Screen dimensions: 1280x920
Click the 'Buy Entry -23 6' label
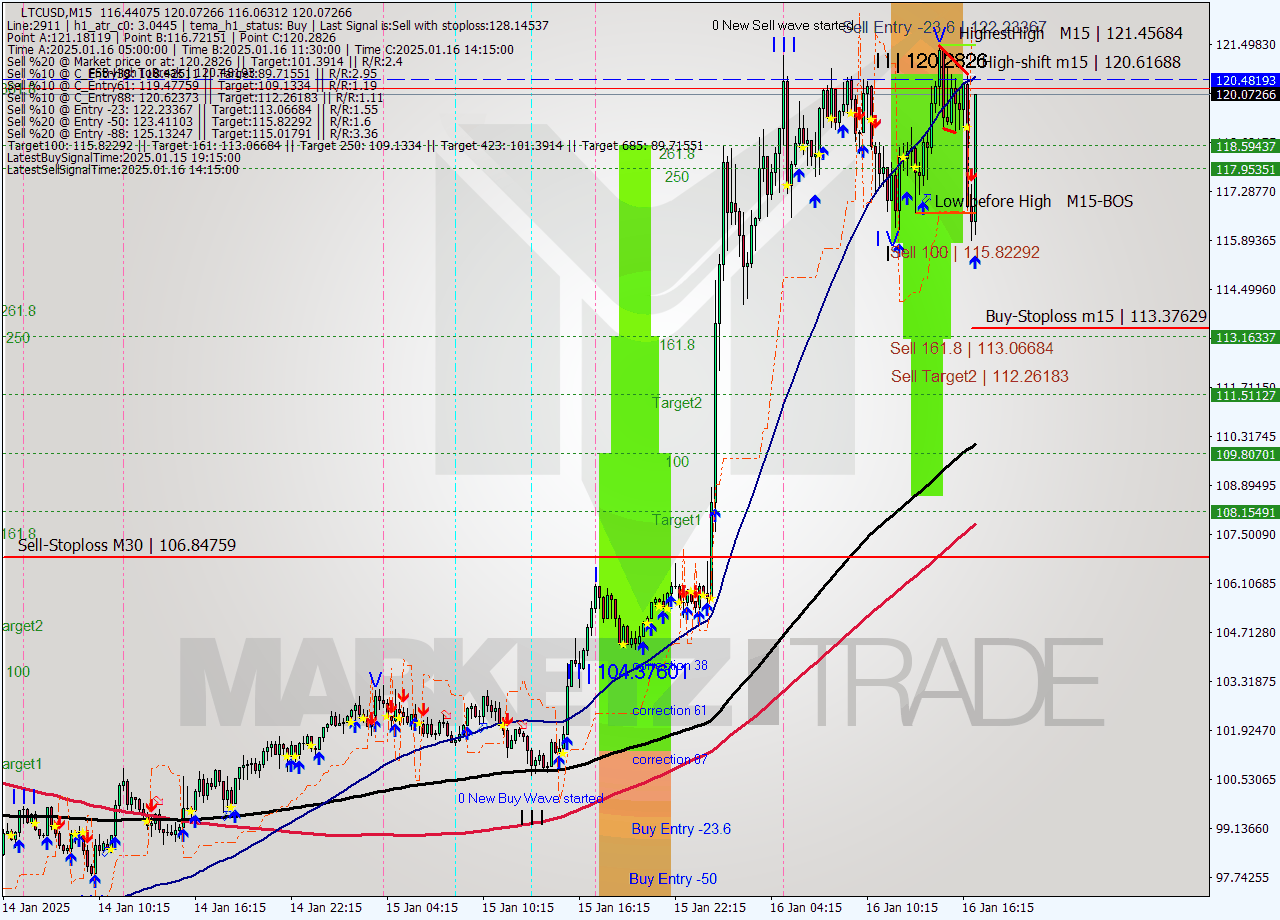(x=681, y=828)
